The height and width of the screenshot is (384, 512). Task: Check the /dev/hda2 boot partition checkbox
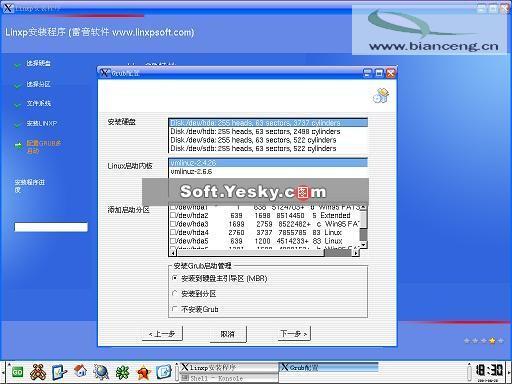point(173,215)
